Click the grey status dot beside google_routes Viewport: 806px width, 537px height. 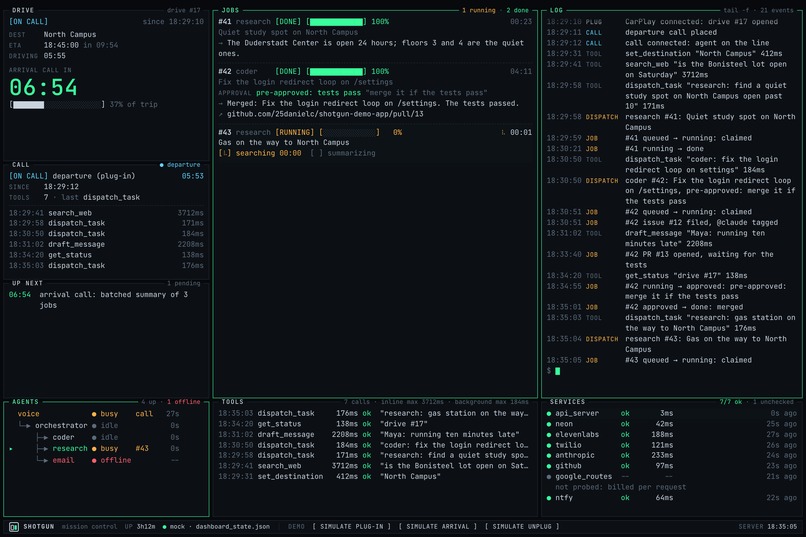[x=549, y=477]
